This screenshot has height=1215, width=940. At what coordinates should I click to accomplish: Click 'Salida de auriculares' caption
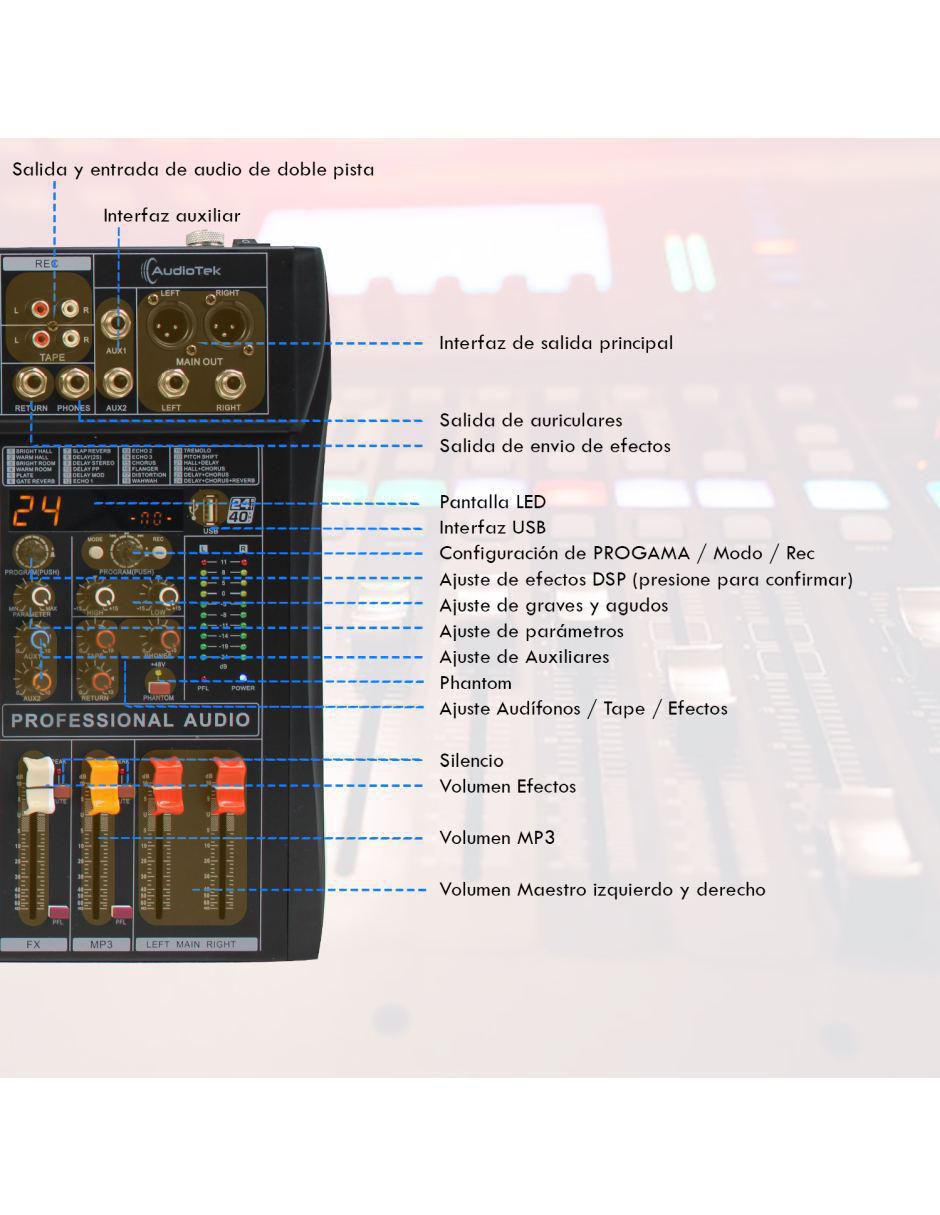point(531,420)
